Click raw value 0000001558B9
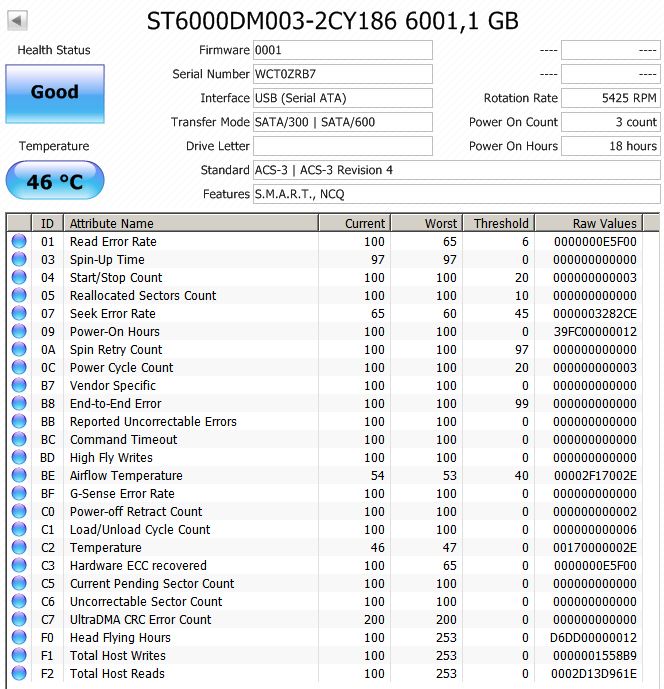 click(x=595, y=656)
